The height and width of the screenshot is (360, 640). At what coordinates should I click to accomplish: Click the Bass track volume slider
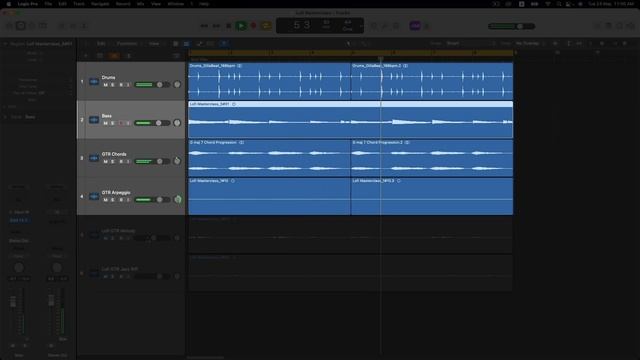[x=152, y=123]
